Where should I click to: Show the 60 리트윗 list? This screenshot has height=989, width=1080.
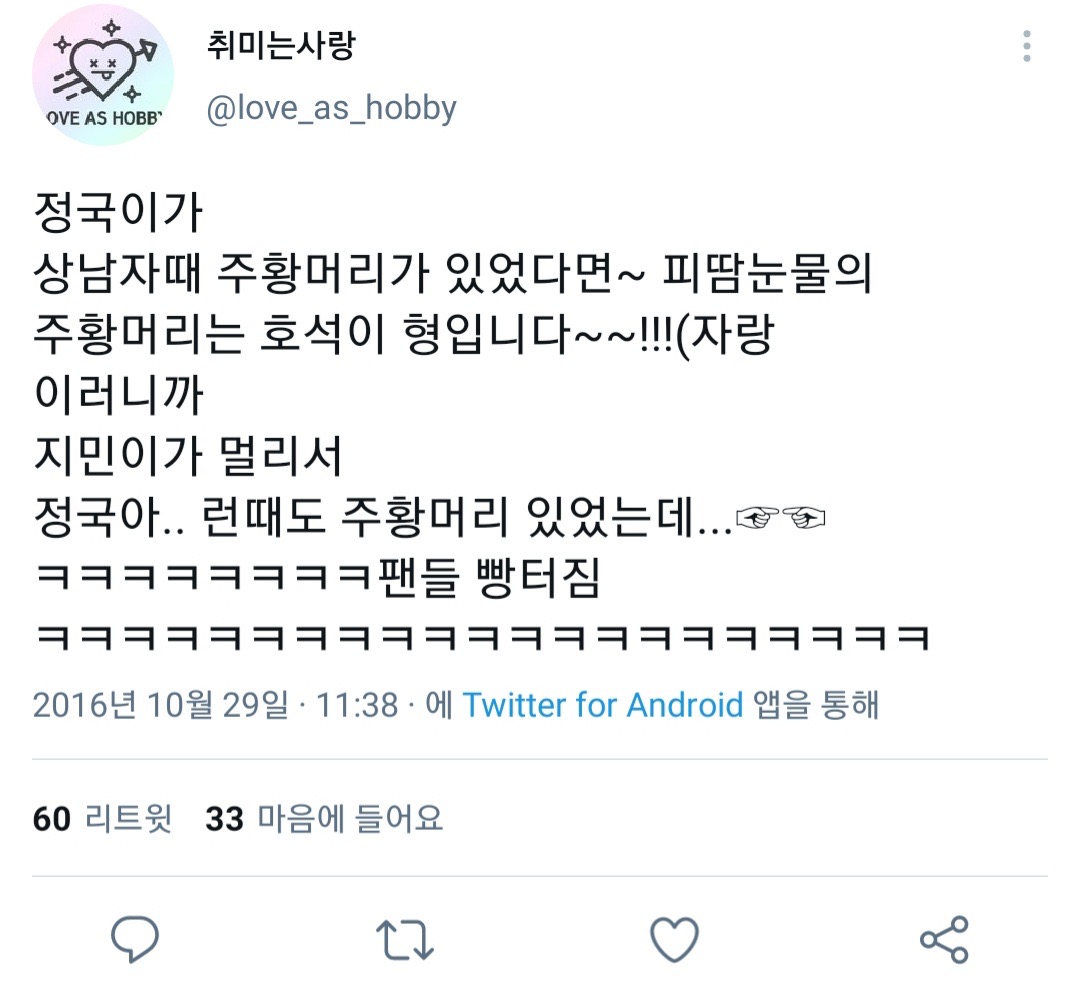coord(102,819)
